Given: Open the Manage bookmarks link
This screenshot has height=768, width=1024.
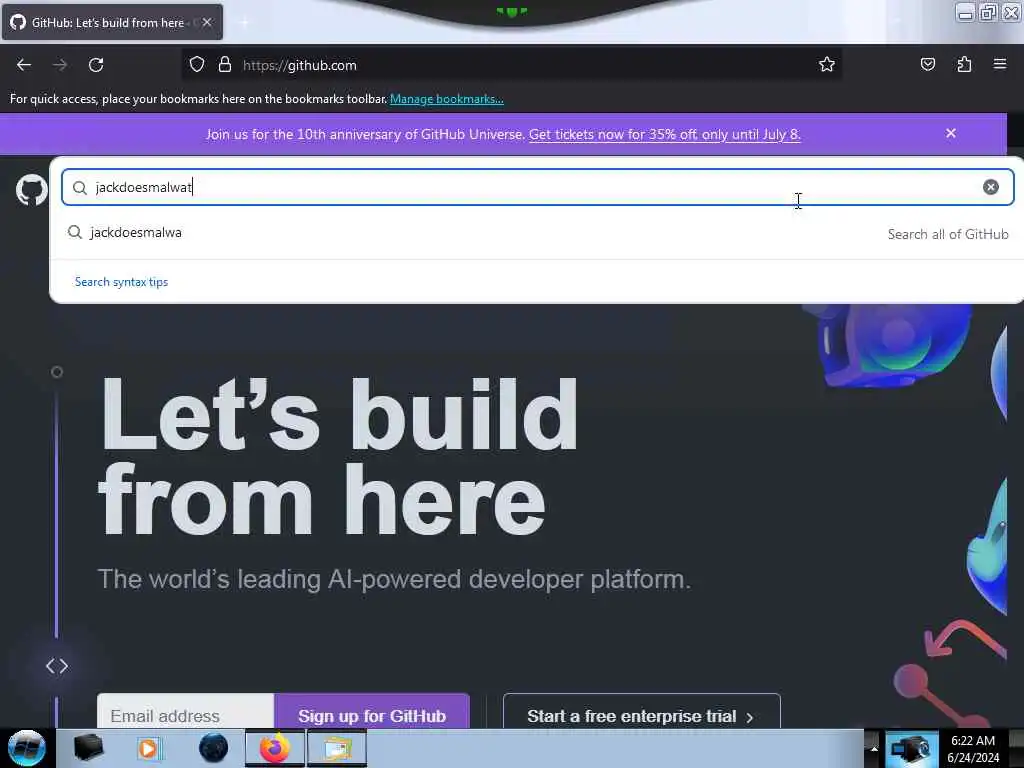Looking at the screenshot, I should click(x=447, y=99).
